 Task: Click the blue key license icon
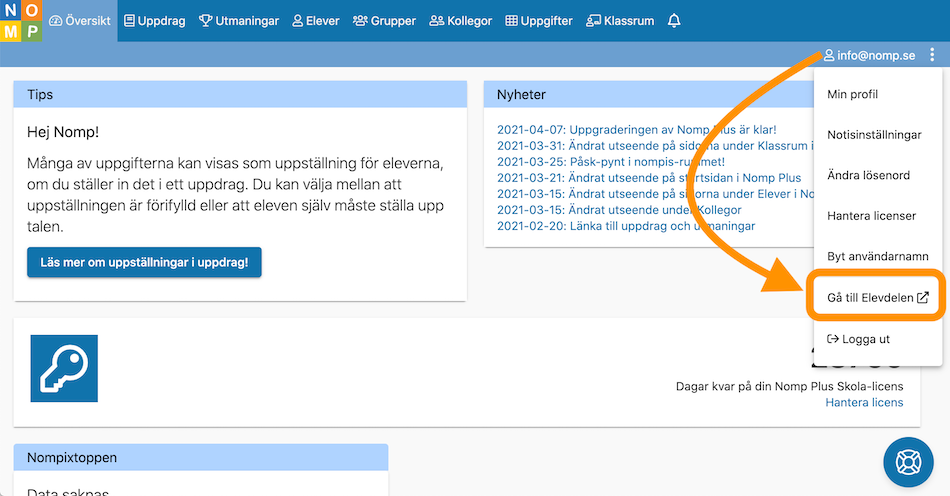pyautogui.click(x=64, y=368)
